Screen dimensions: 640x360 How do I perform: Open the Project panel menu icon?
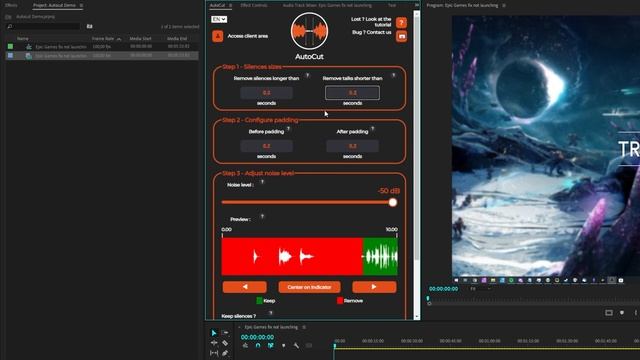click(81, 5)
